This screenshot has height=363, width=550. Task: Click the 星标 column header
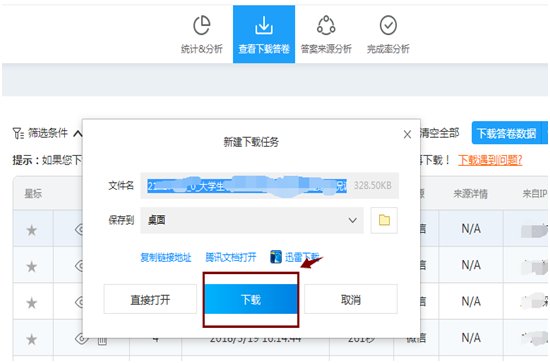(33, 194)
